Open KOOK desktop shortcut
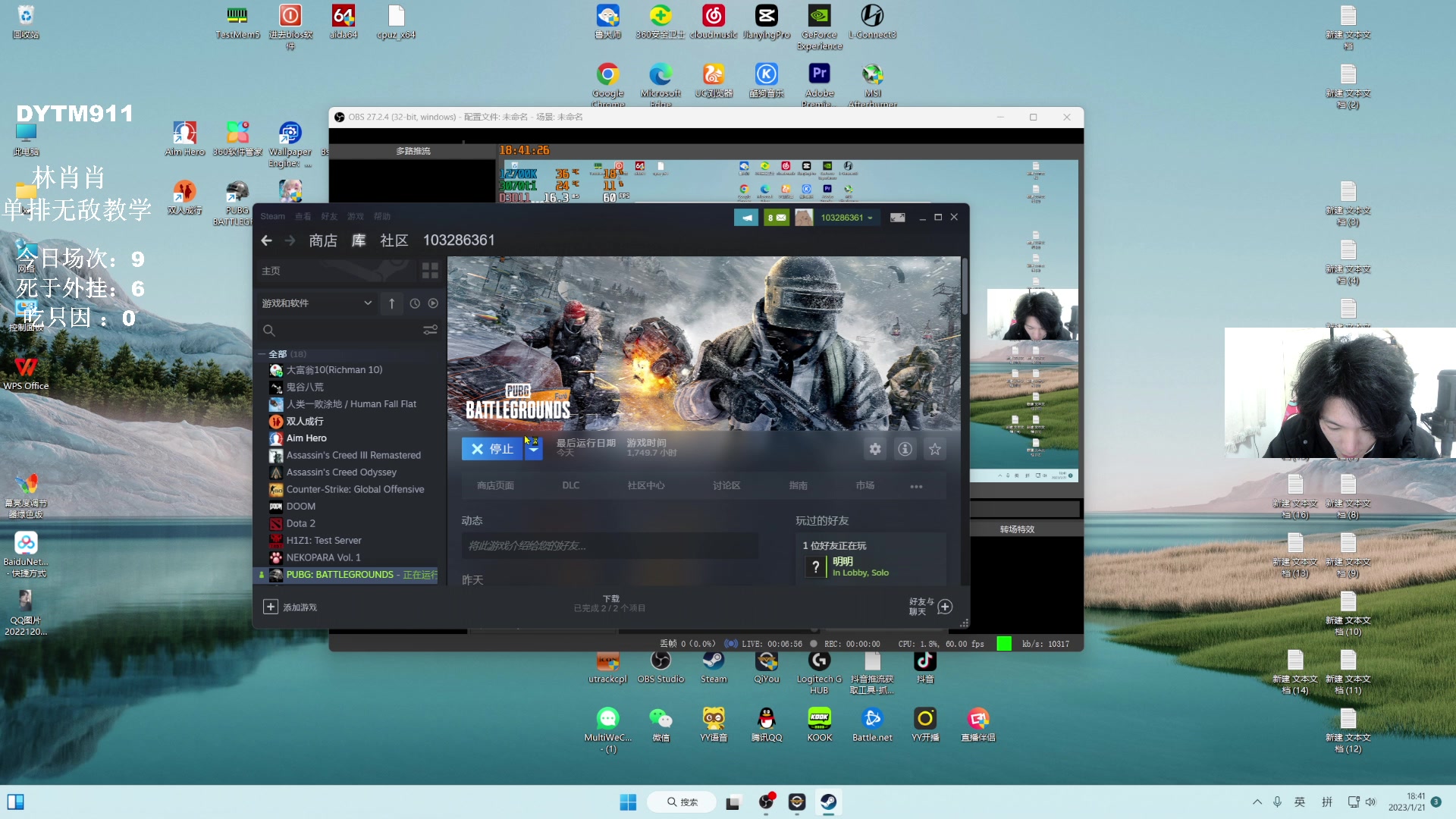The image size is (1456, 819). pos(820,725)
